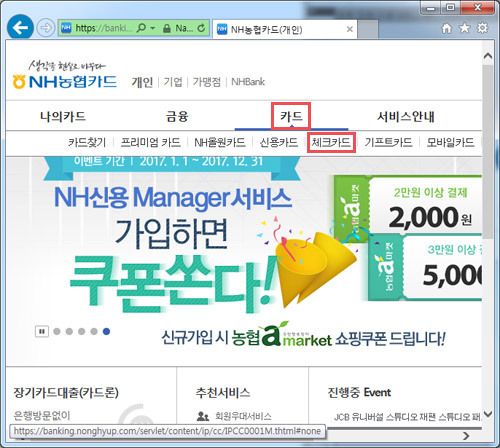The width and height of the screenshot is (500, 448).
Task: Open Favorites star icon
Action: [x=464, y=28]
